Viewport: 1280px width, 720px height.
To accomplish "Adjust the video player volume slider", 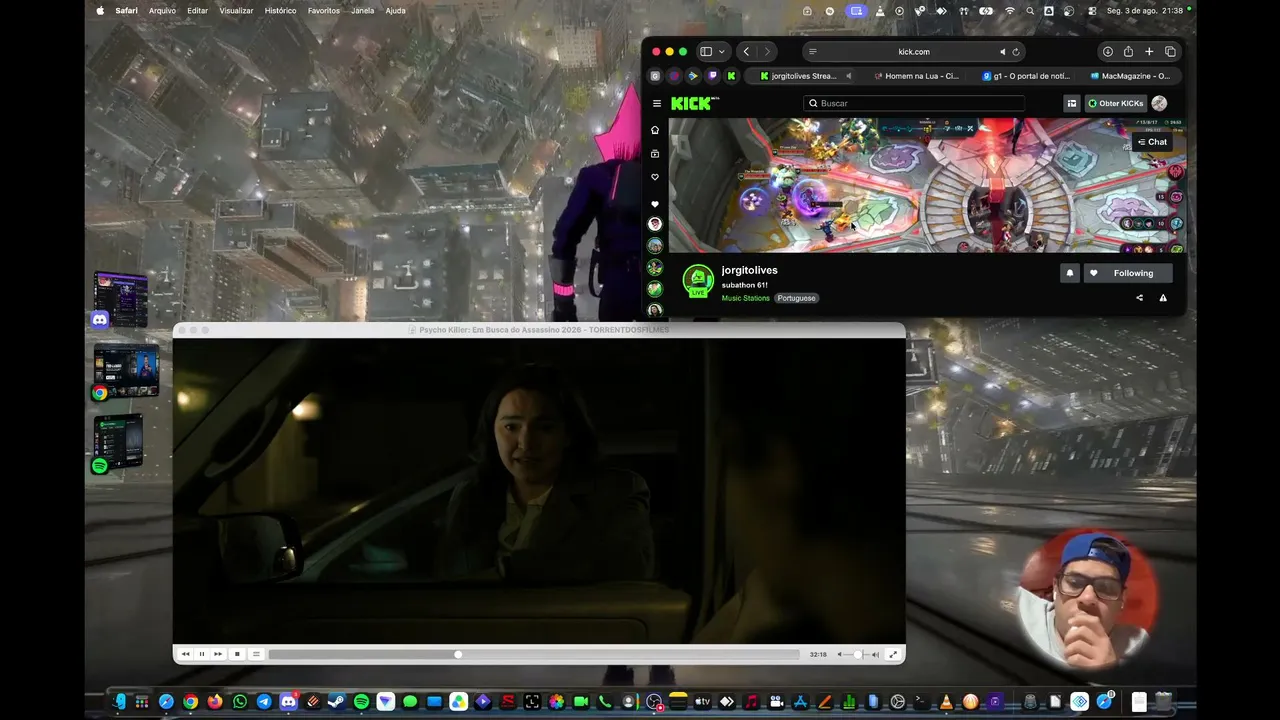I will 858,654.
